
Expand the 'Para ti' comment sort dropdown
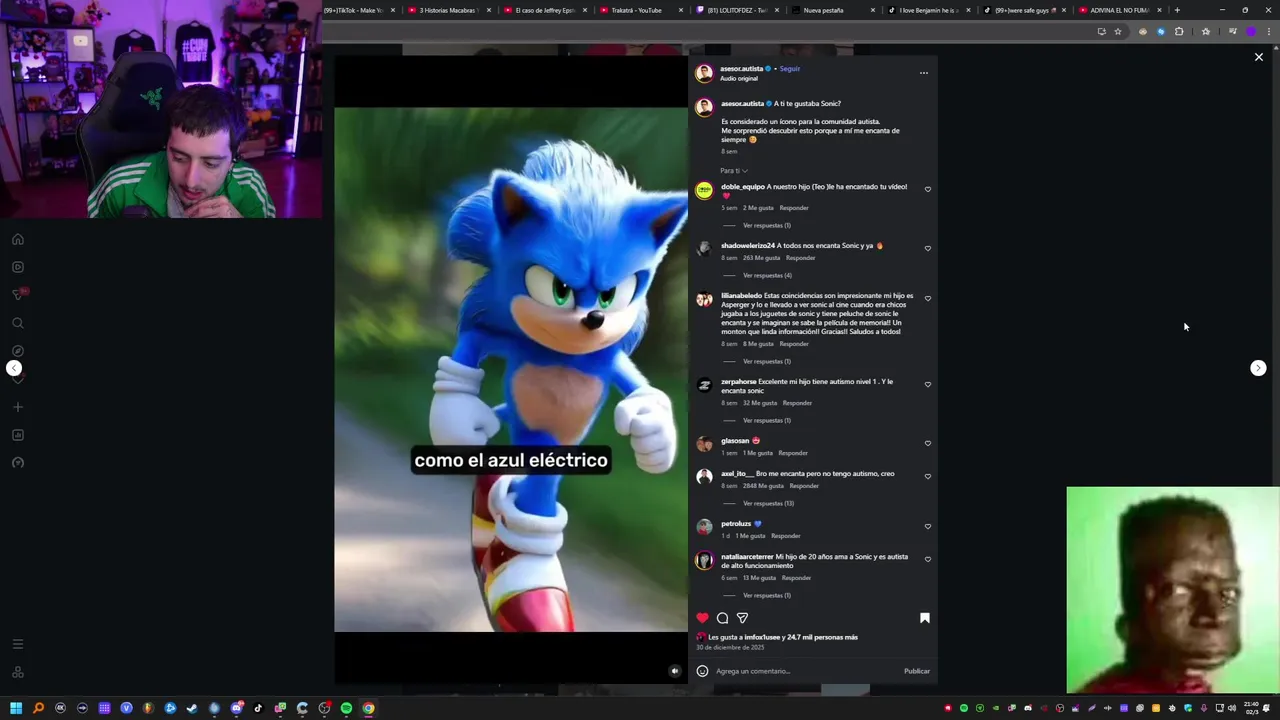pyautogui.click(x=734, y=171)
